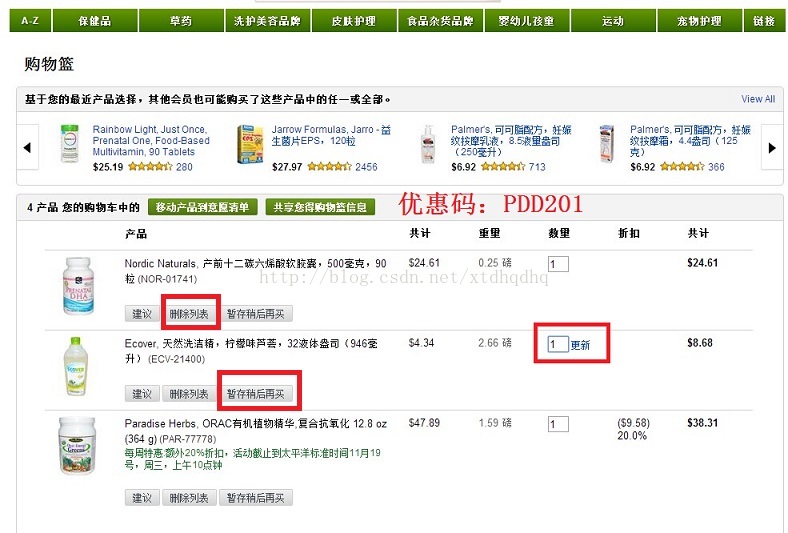Click 暂存稍后再买 for Nordic Naturals

(x=256, y=314)
